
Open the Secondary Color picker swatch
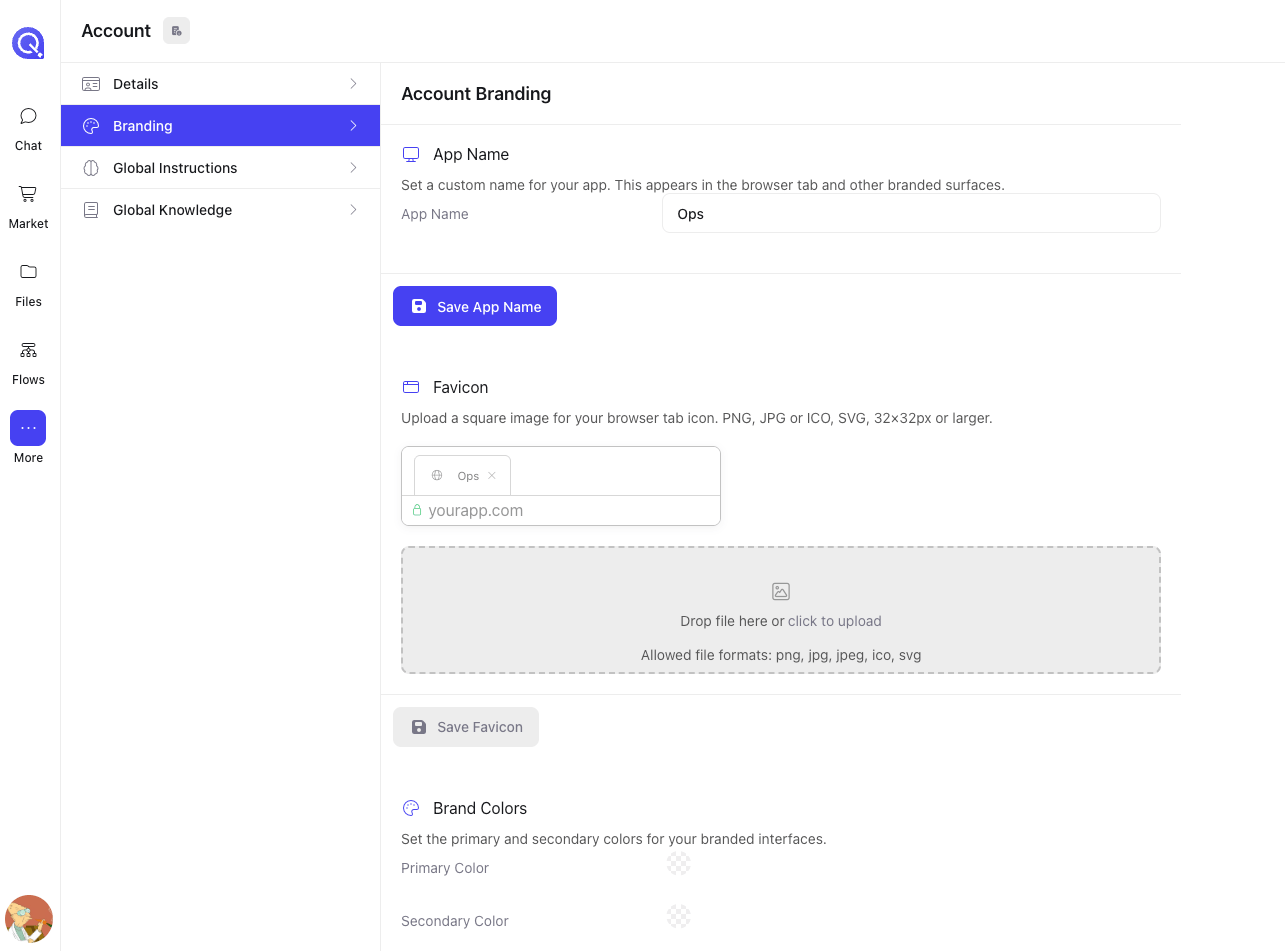[x=679, y=916]
